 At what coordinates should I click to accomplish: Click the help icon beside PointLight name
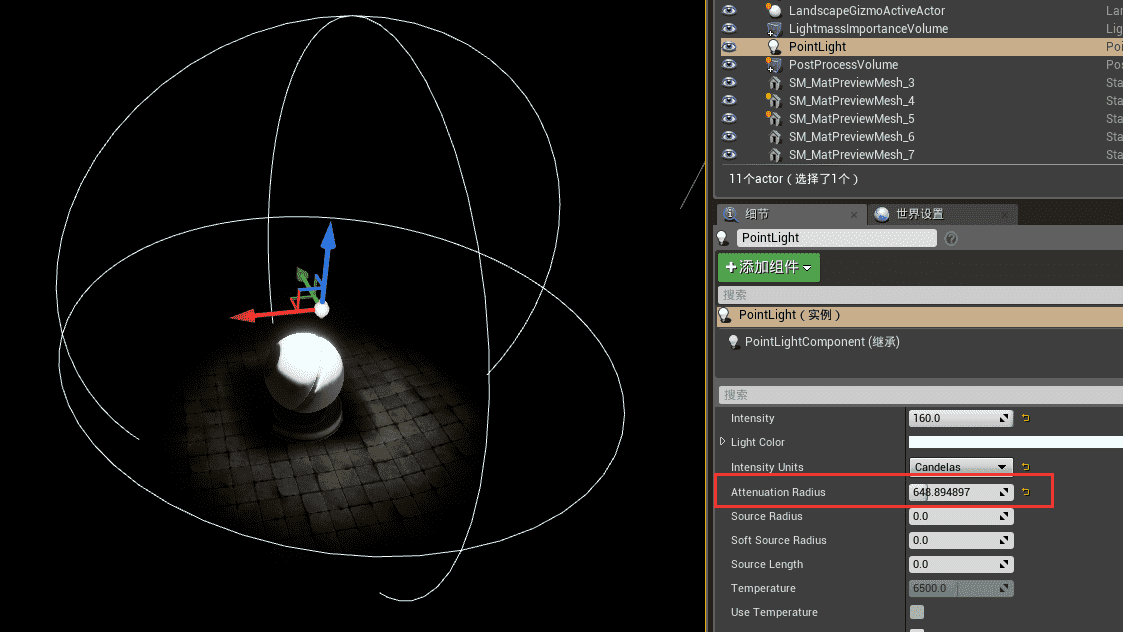click(951, 238)
